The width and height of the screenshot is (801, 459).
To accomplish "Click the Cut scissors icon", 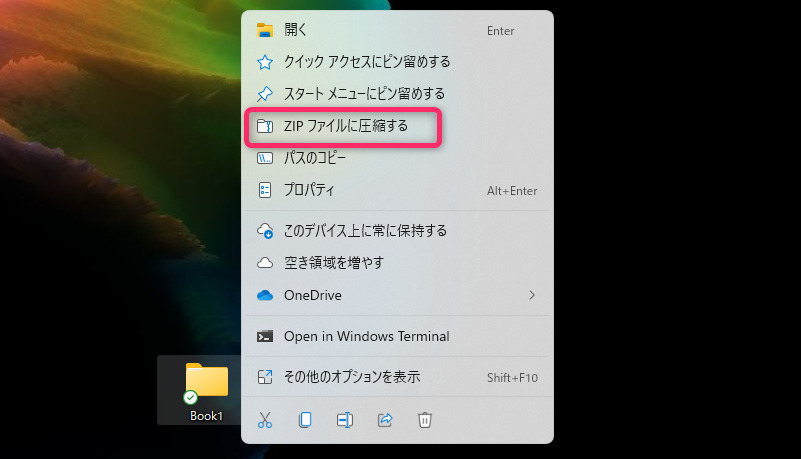I will coord(265,420).
